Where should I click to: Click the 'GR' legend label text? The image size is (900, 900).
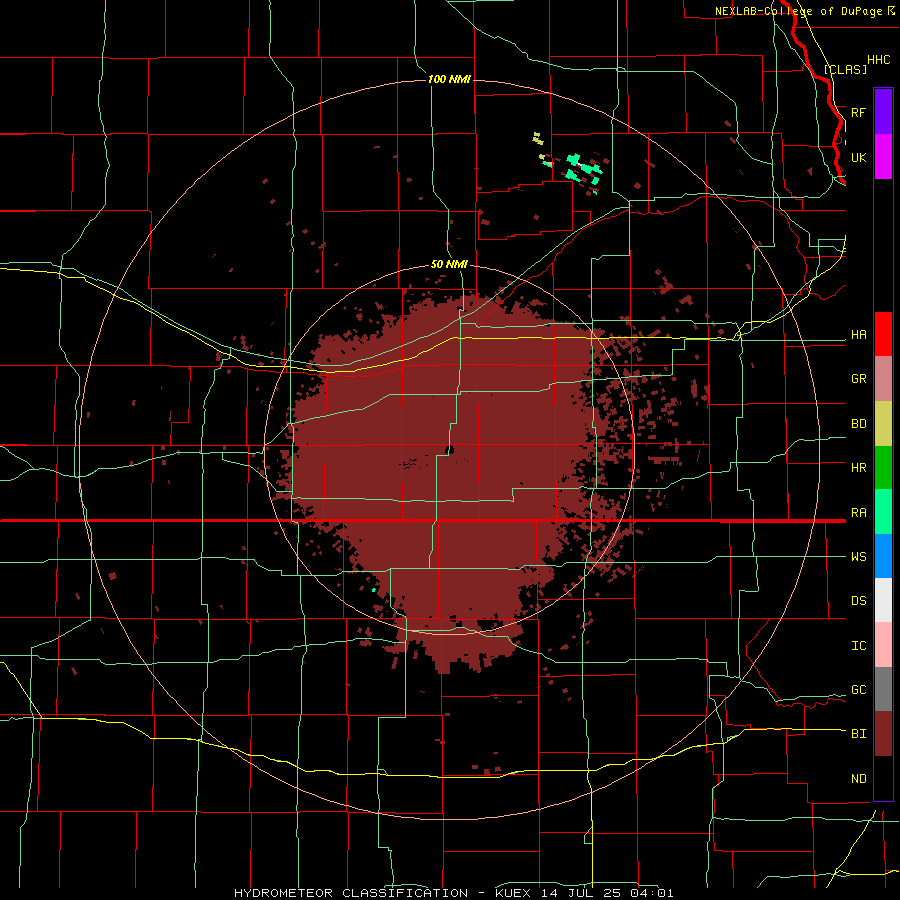coord(858,379)
